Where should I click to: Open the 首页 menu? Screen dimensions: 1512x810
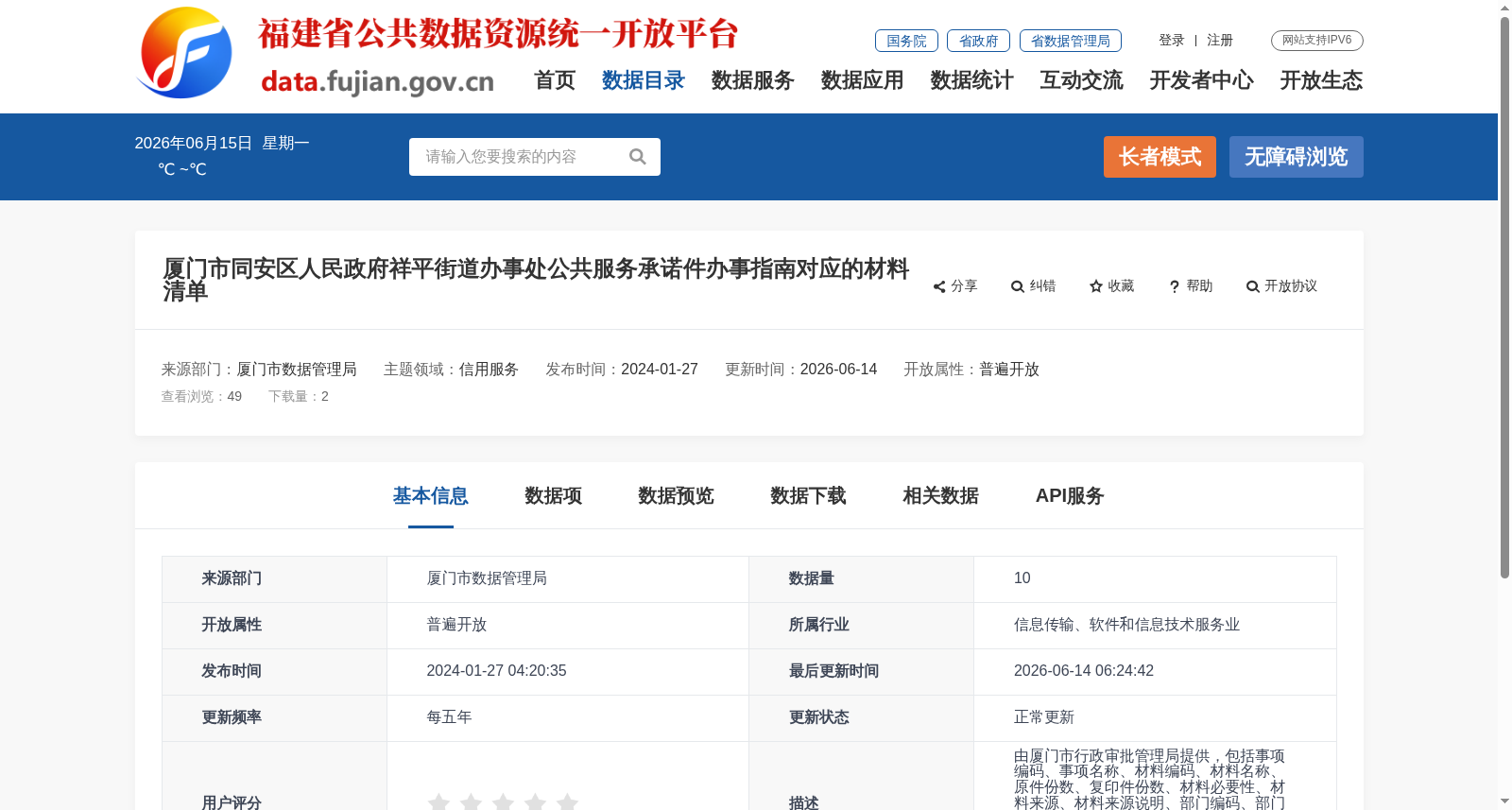[x=555, y=80]
